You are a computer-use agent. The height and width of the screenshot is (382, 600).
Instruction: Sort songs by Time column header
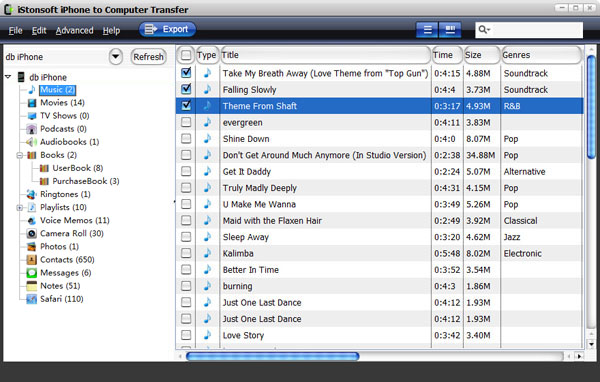click(447, 55)
